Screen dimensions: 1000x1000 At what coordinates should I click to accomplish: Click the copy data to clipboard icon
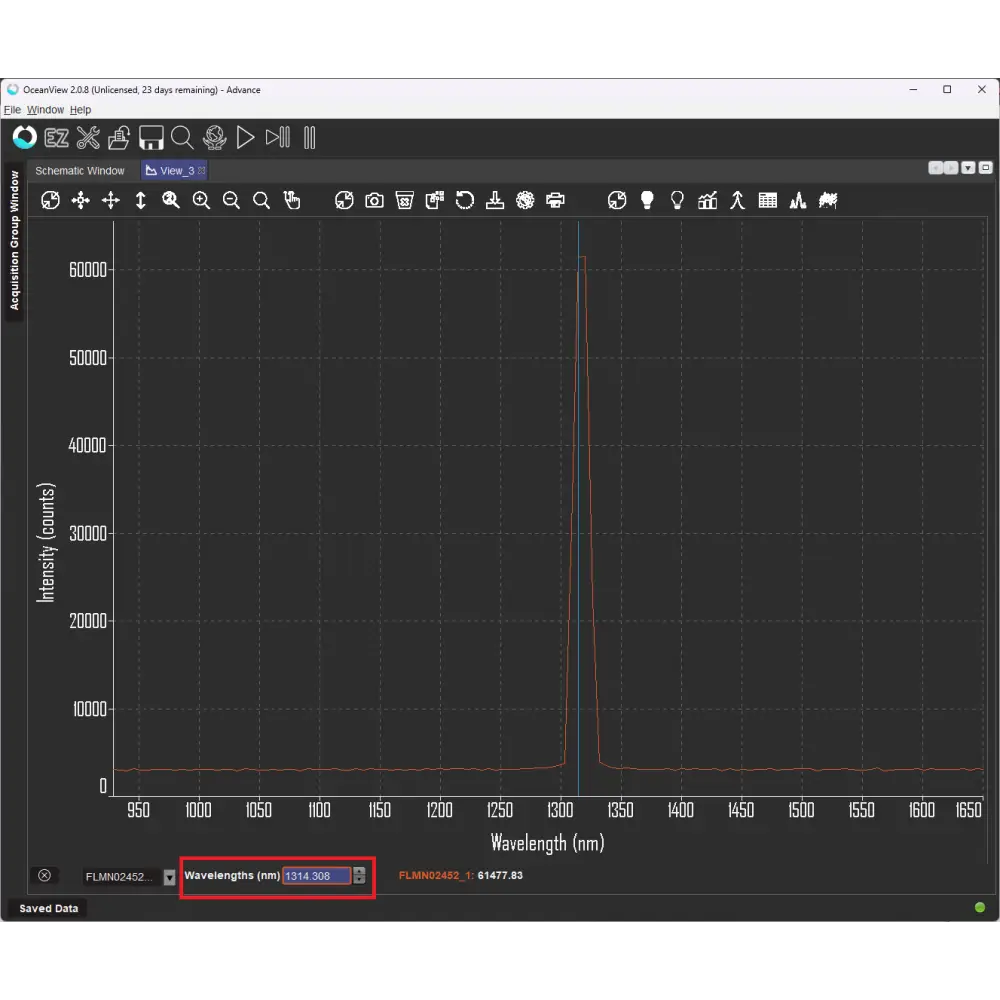coord(435,201)
